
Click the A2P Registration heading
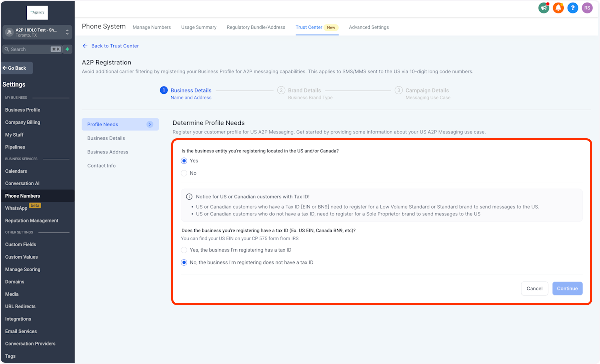(107, 62)
